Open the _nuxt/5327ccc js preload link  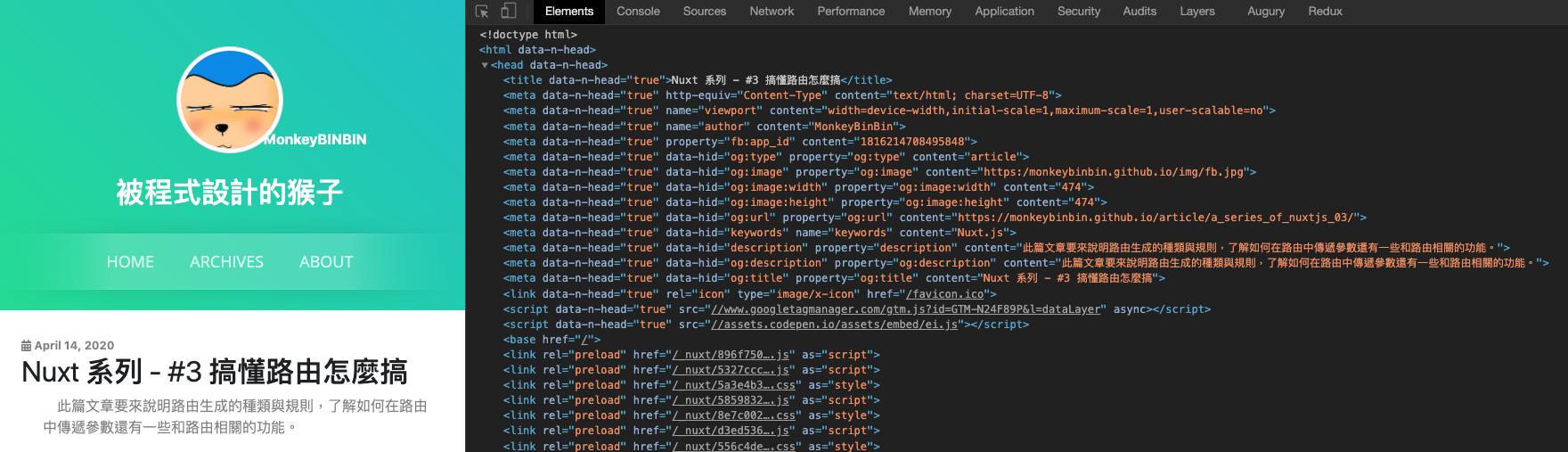[x=731, y=370]
